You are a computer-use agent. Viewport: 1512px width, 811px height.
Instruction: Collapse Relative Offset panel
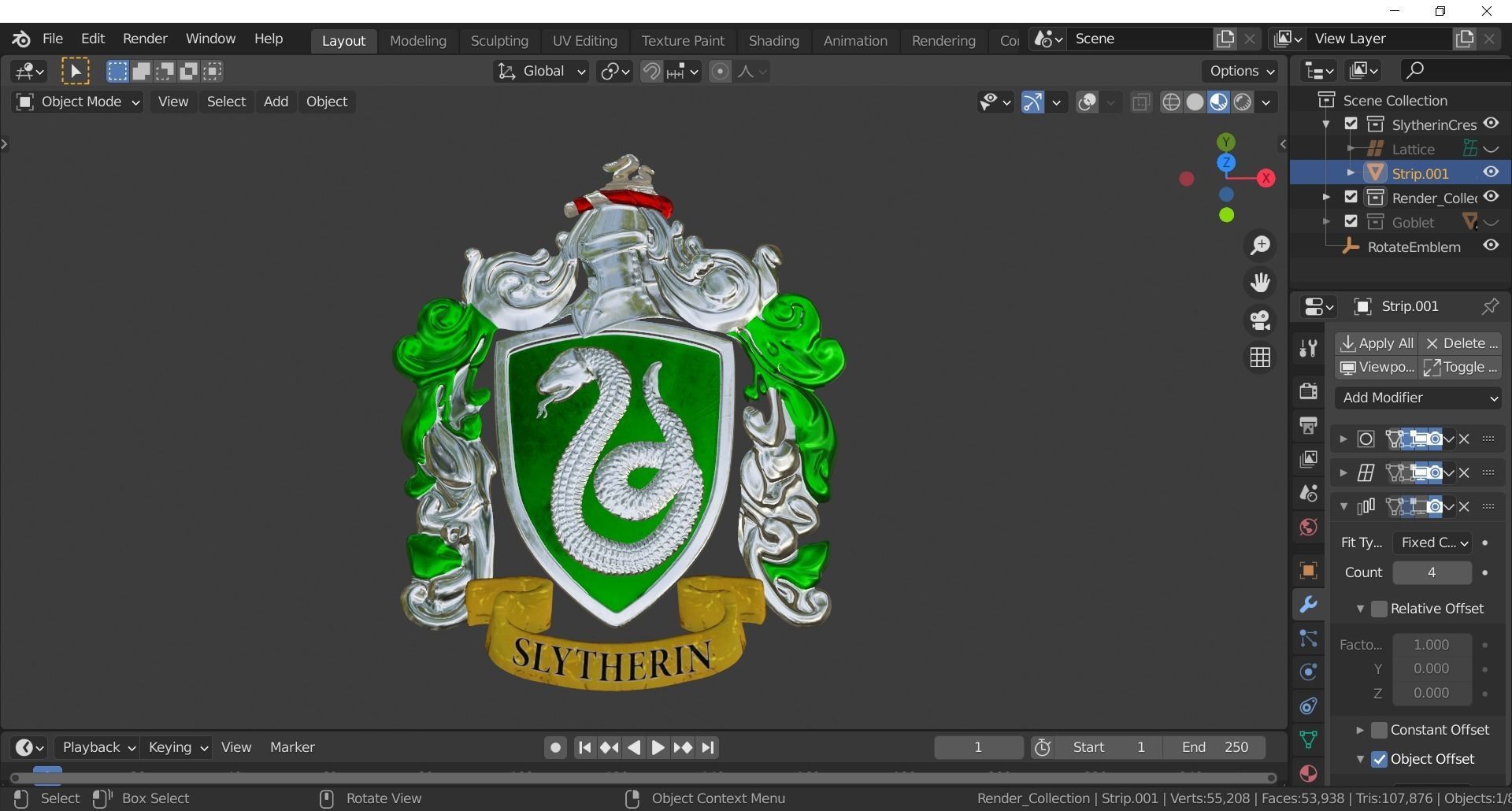(1360, 609)
